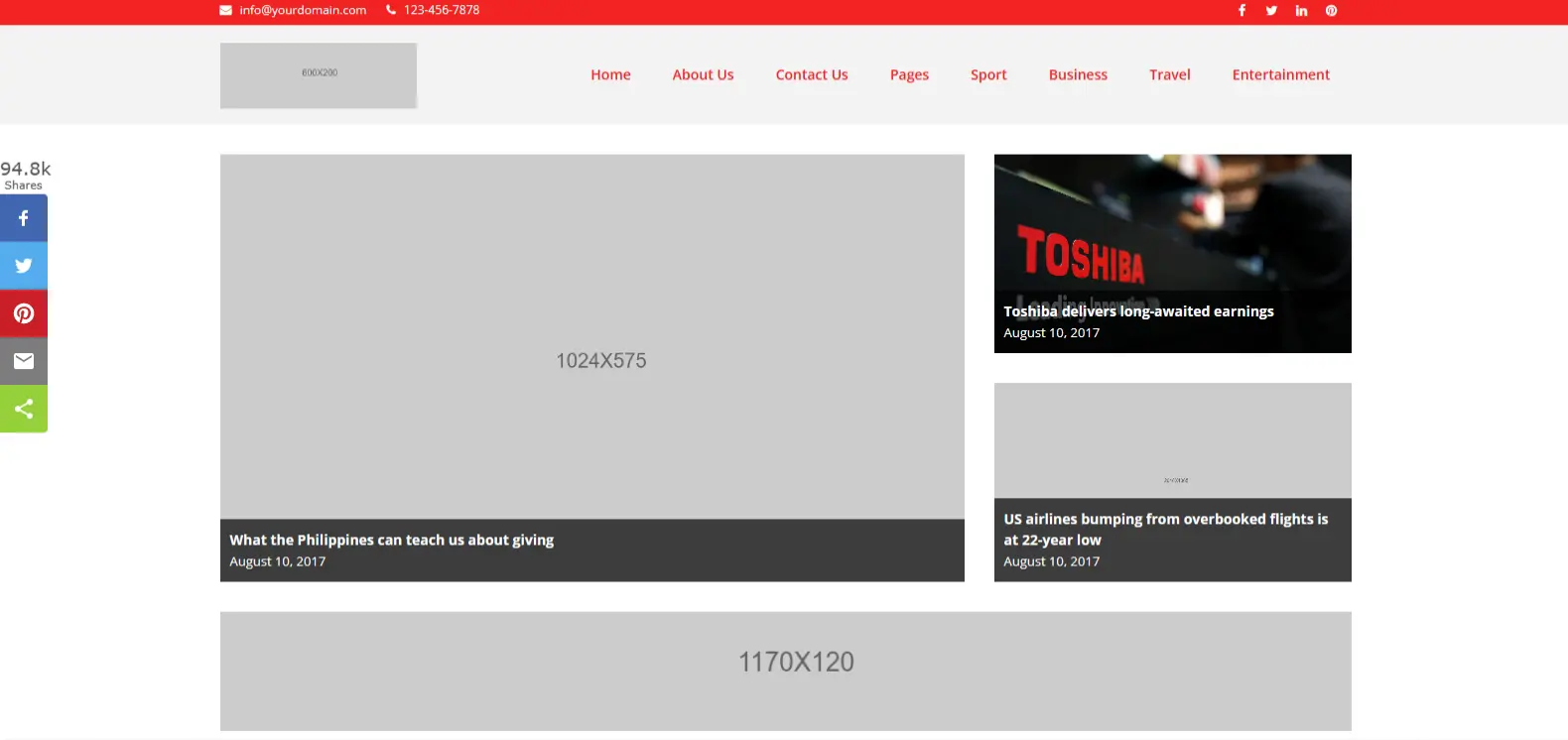Viewport: 1568px width, 740px height.
Task: Open the Pages menu
Action: pyautogui.click(x=909, y=74)
